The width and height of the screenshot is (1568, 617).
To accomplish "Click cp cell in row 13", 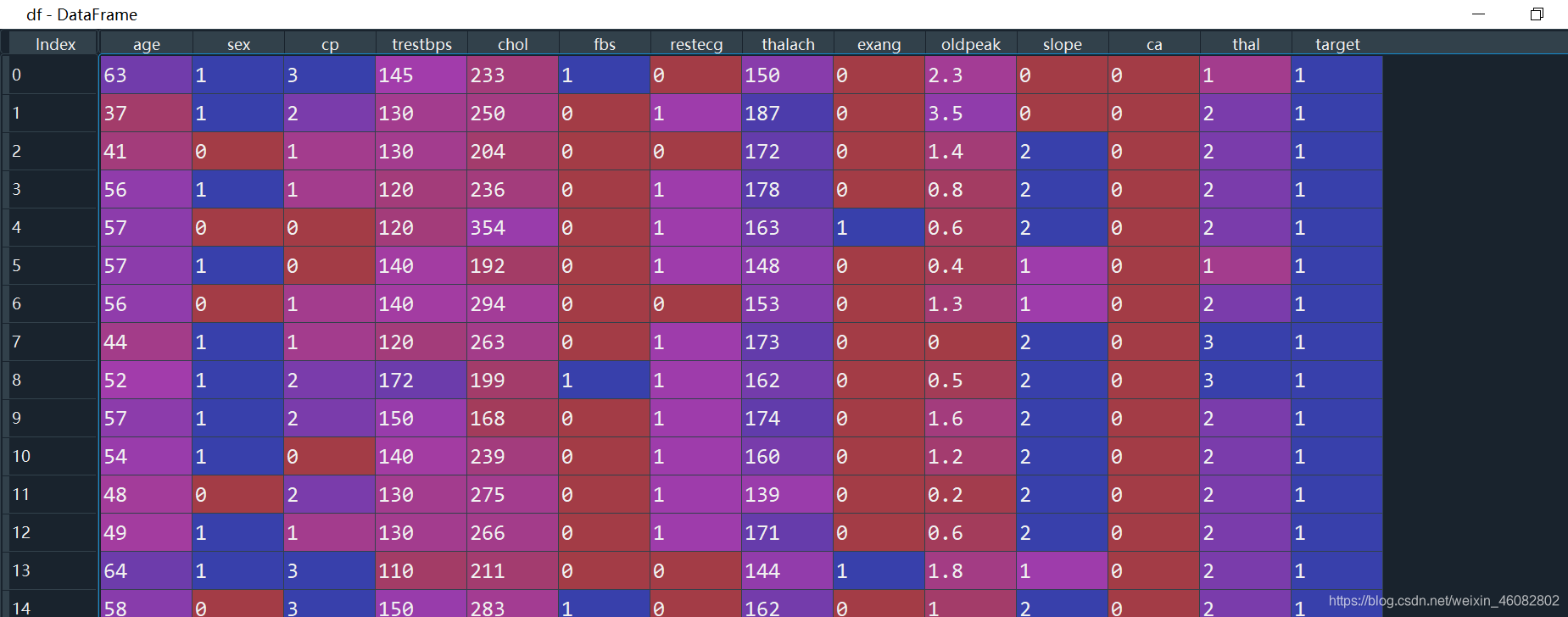I will (330, 570).
